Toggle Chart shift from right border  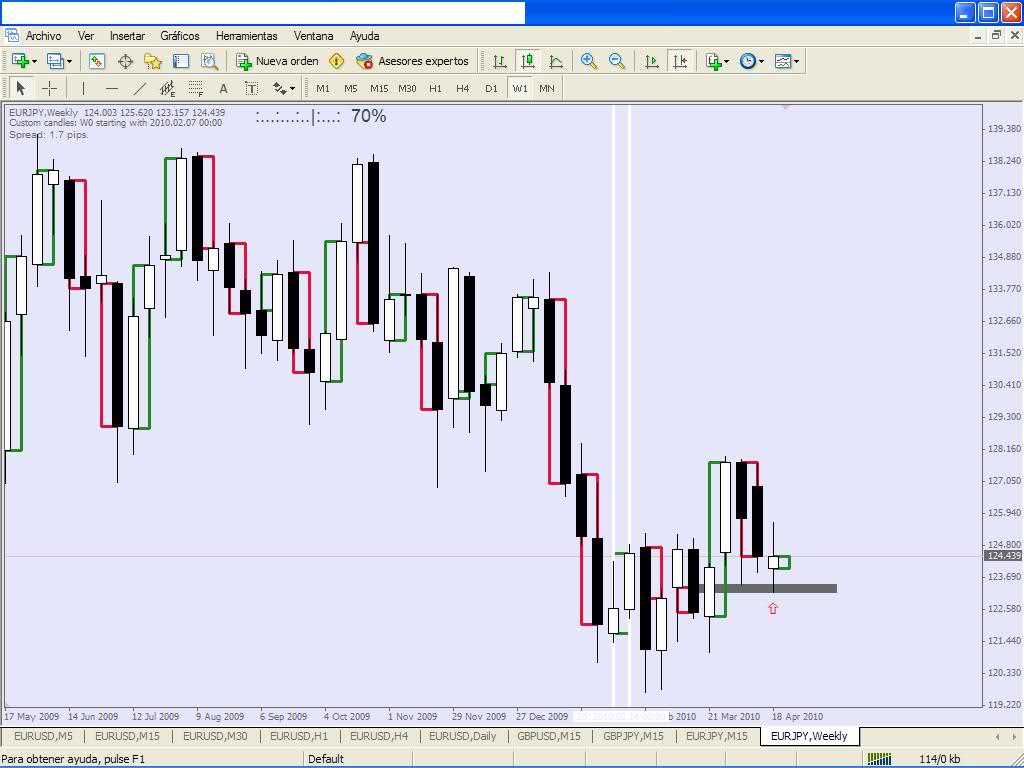coord(680,61)
